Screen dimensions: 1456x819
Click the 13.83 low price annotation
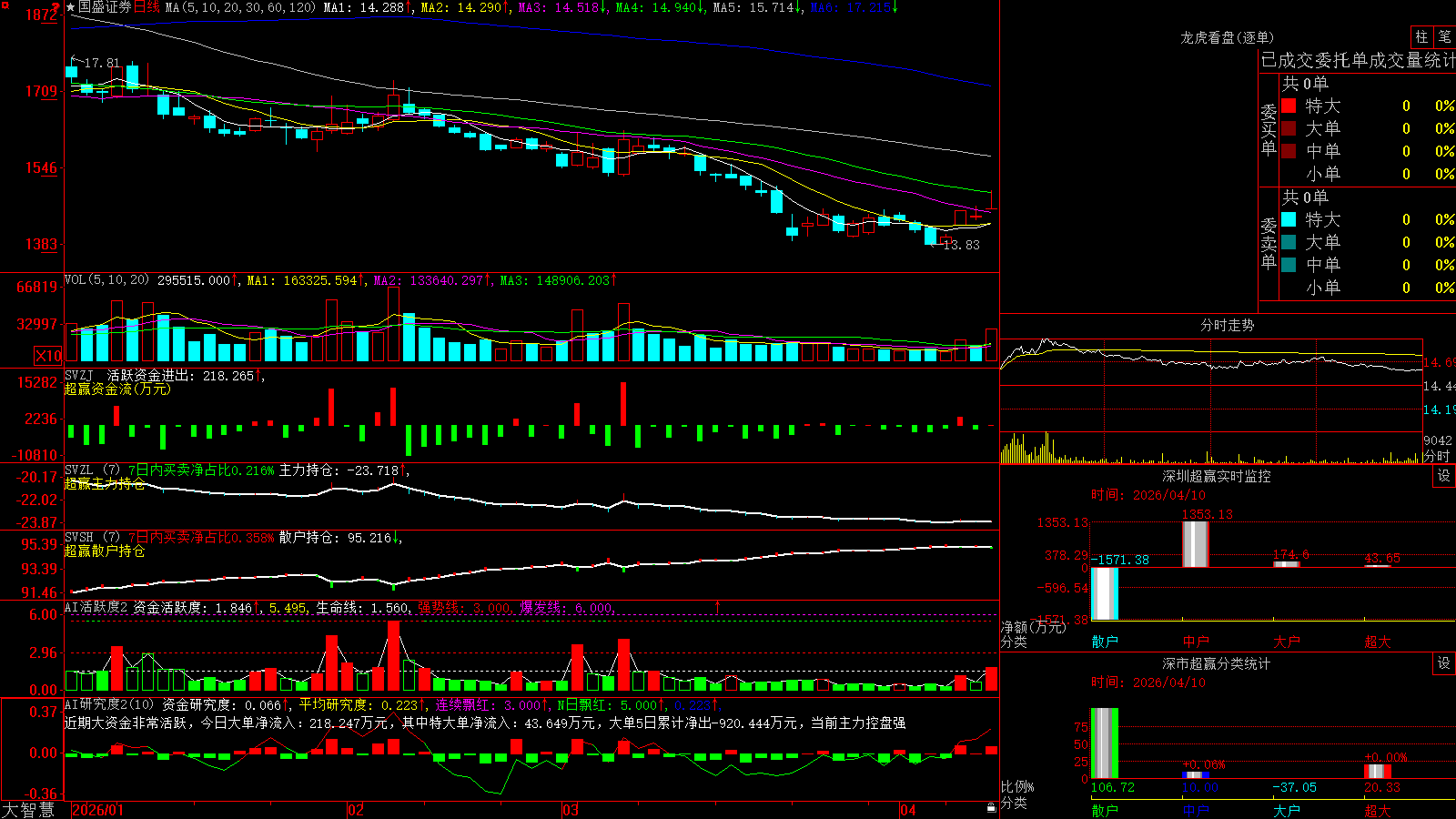962,245
